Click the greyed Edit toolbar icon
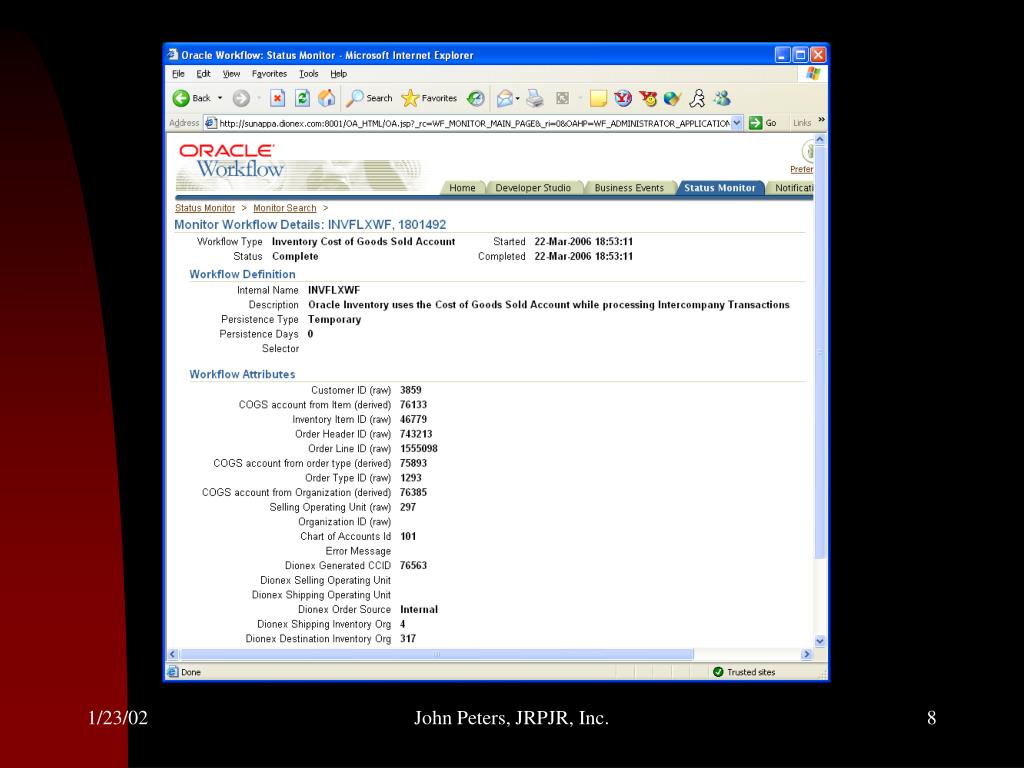This screenshot has height=768, width=1024. pyautogui.click(x=562, y=98)
